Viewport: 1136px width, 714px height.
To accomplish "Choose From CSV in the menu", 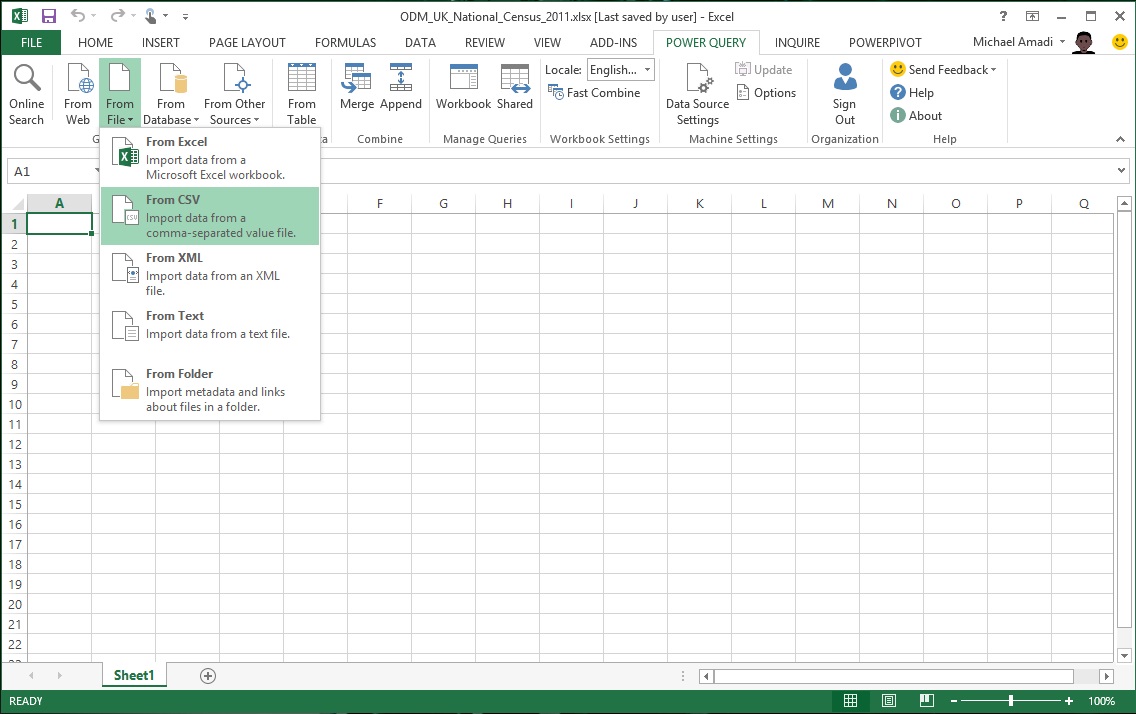I will click(210, 216).
